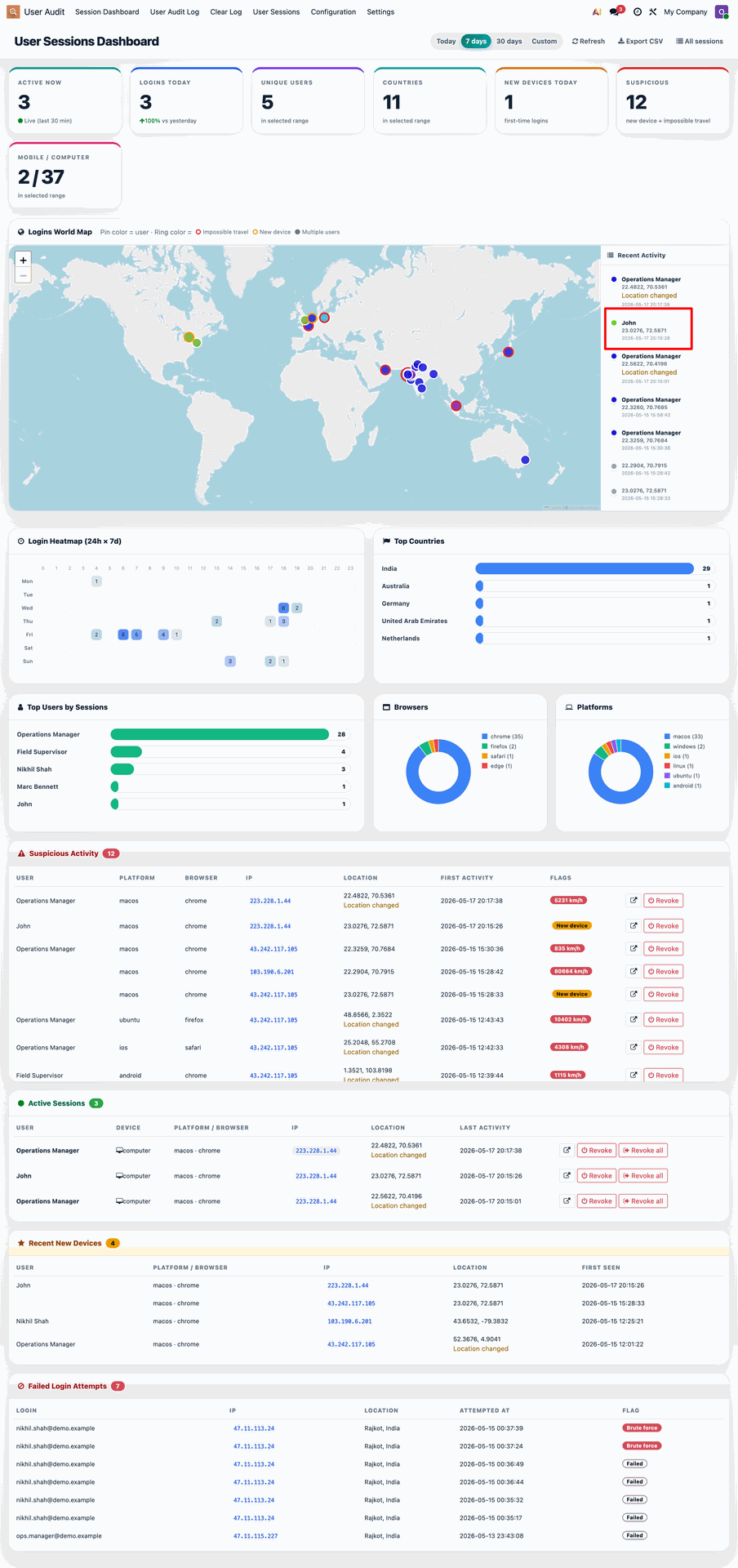Open the user avatar menu
The width and height of the screenshot is (738, 1568).
722,11
